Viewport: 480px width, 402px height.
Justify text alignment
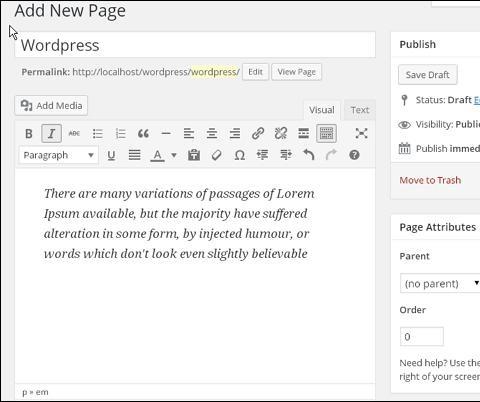point(134,155)
